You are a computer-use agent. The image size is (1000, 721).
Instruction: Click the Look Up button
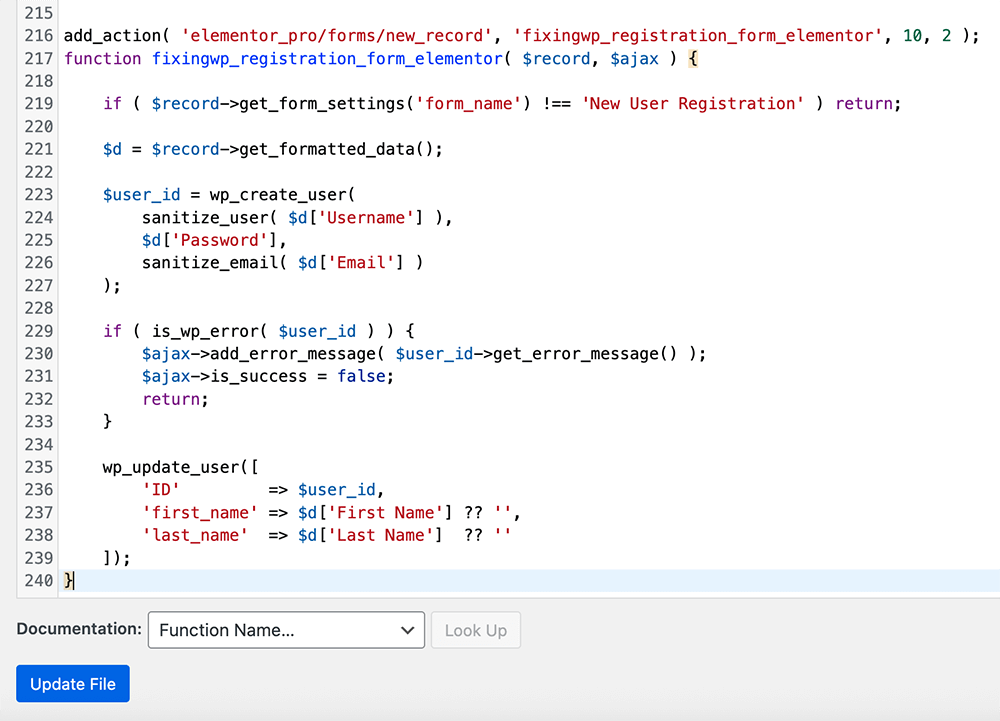point(476,630)
